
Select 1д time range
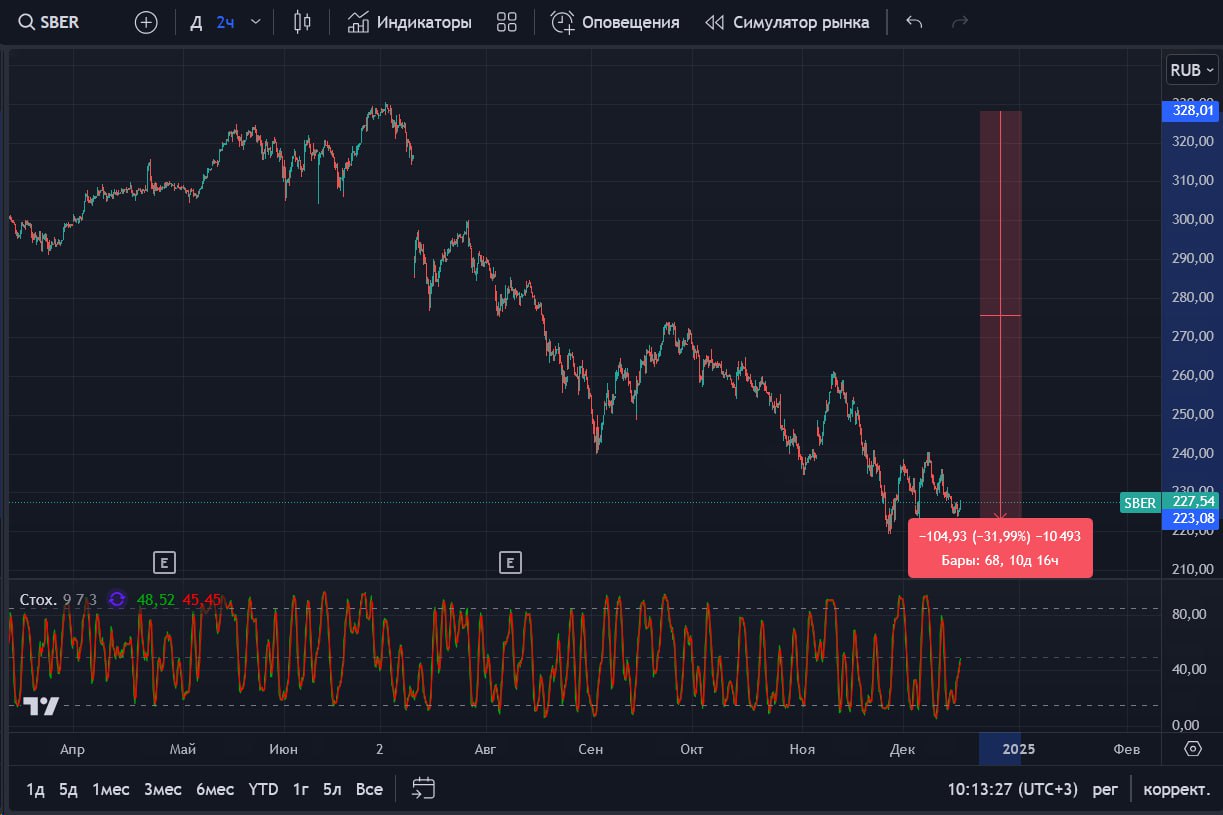click(x=35, y=789)
